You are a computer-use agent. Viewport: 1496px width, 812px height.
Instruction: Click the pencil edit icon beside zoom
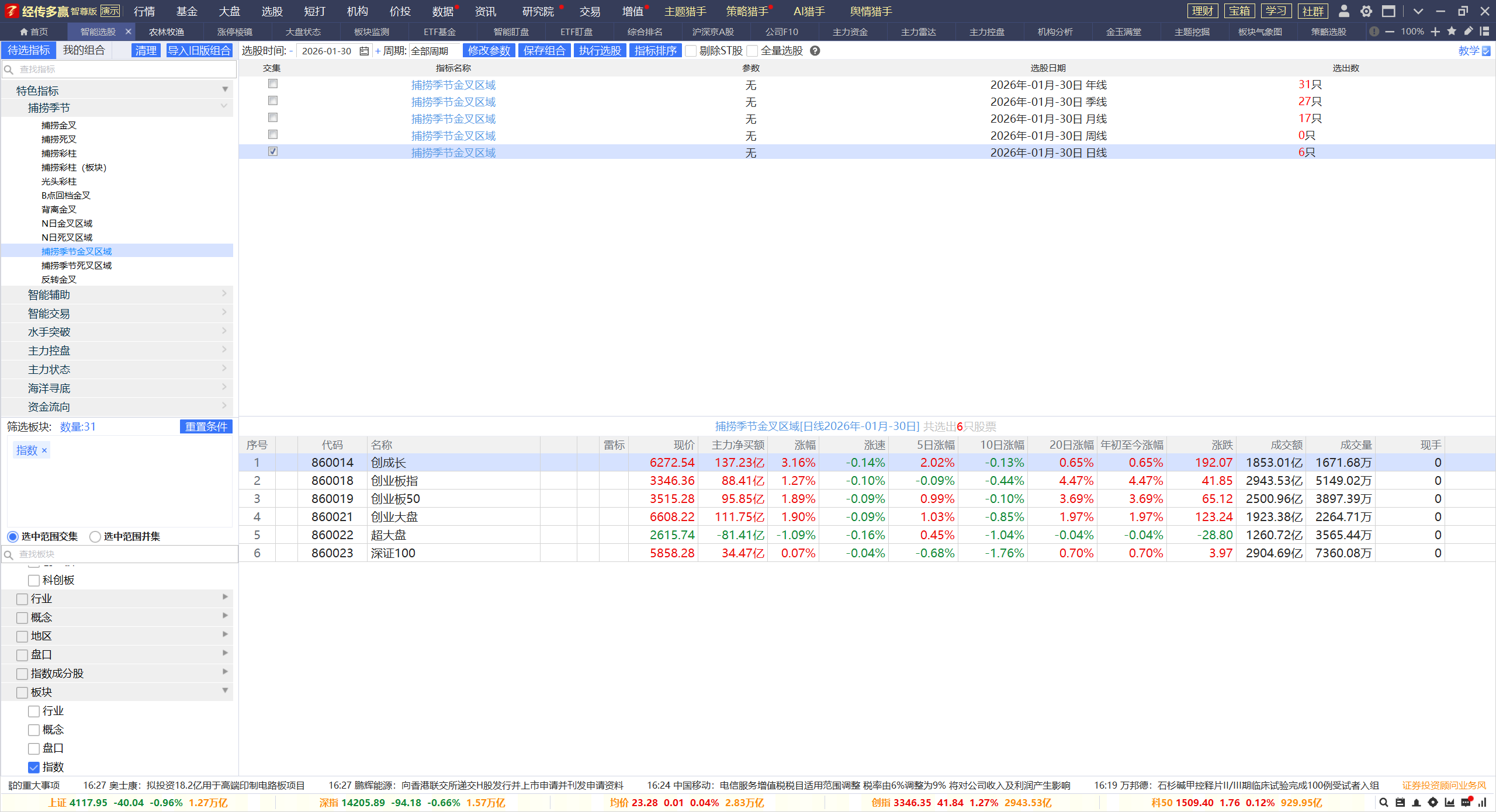[x=1468, y=32]
